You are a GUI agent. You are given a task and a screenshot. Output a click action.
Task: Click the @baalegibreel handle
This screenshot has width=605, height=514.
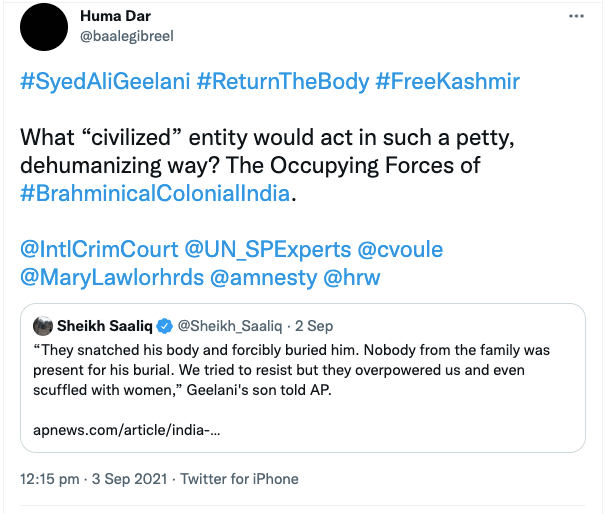point(126,37)
